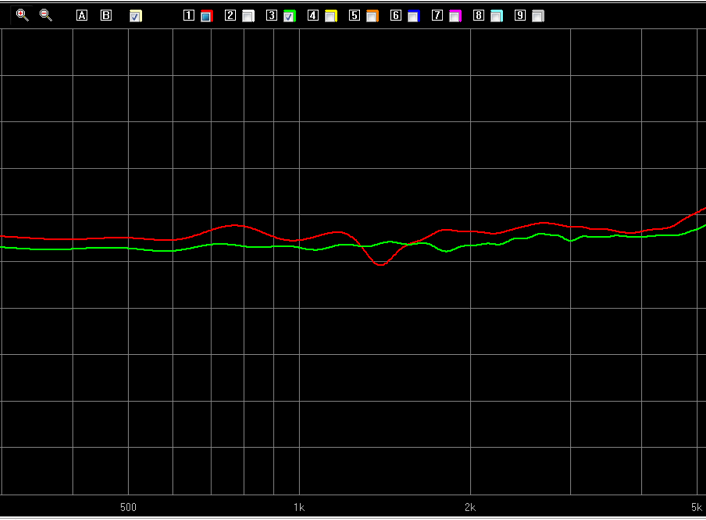Click the green curve's dip just left of 2k
The width and height of the screenshot is (706, 520).
(446, 251)
